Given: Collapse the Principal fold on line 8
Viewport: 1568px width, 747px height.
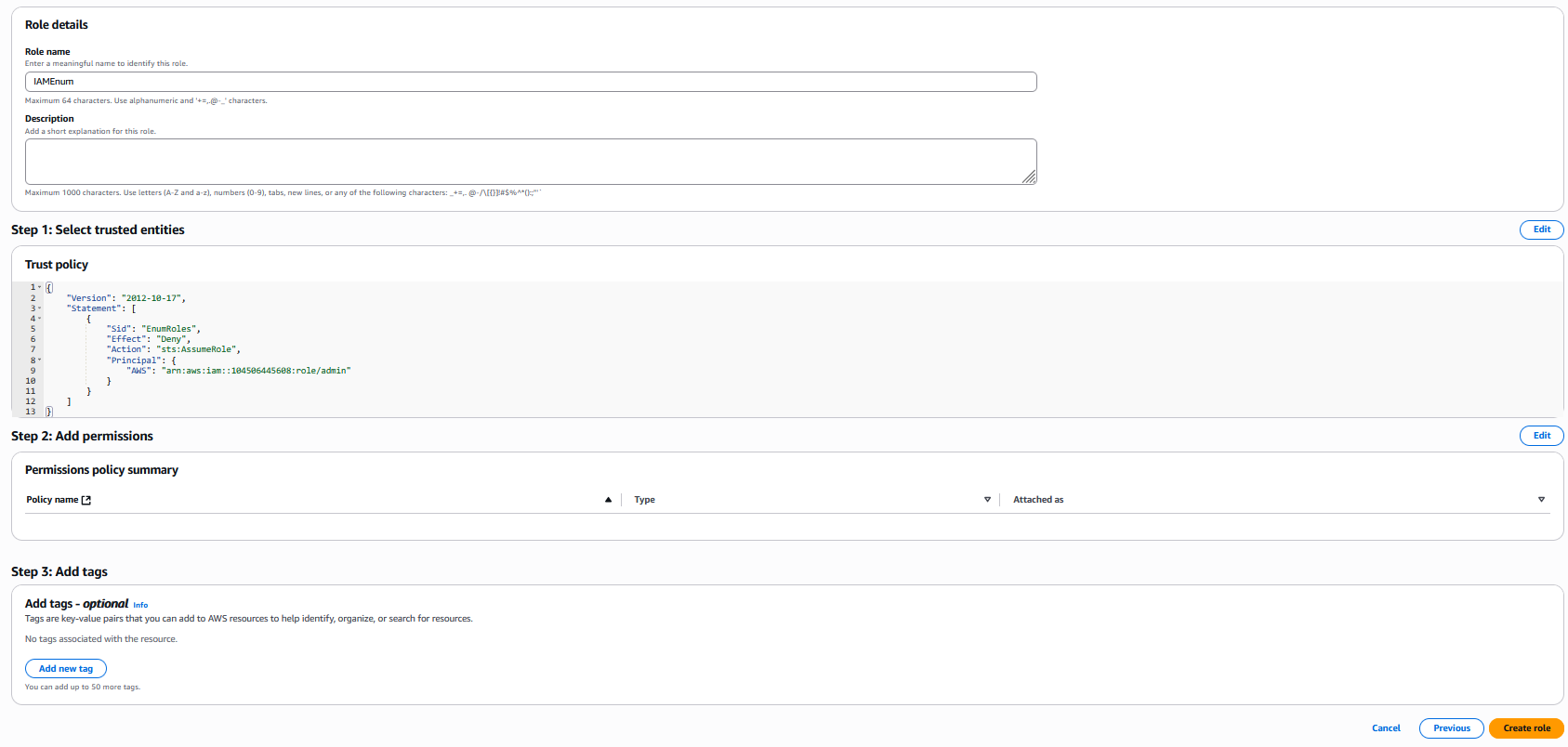Looking at the screenshot, I should coord(39,360).
